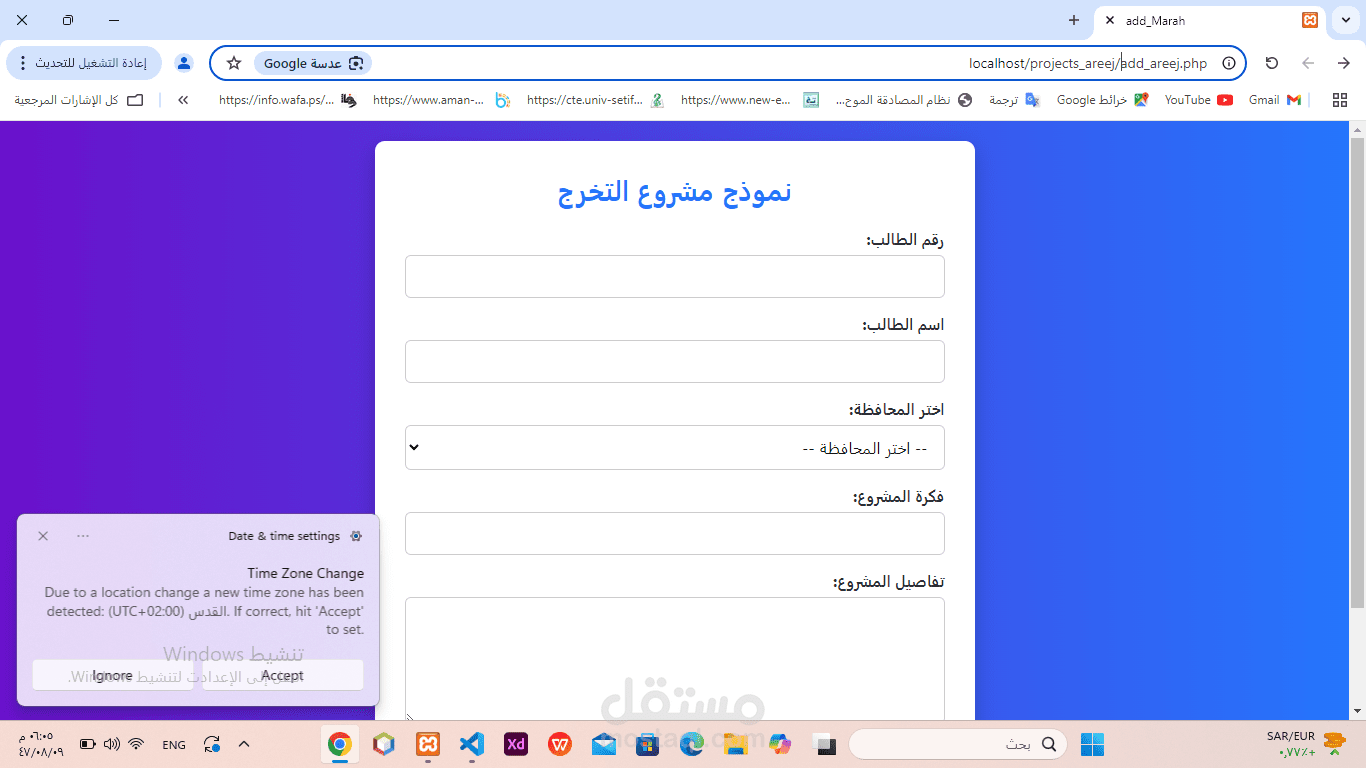Close the Date & time notification
Image resolution: width=1366 pixels, height=768 pixels.
tap(43, 536)
